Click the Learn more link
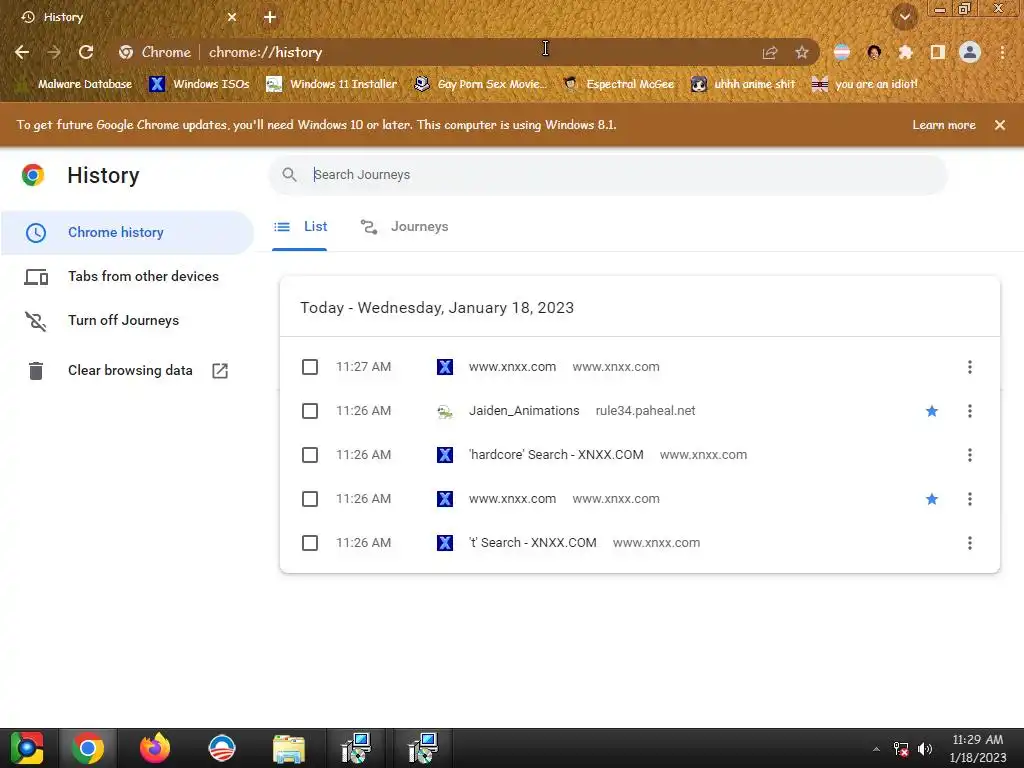This screenshot has height=768, width=1024. coord(944,125)
